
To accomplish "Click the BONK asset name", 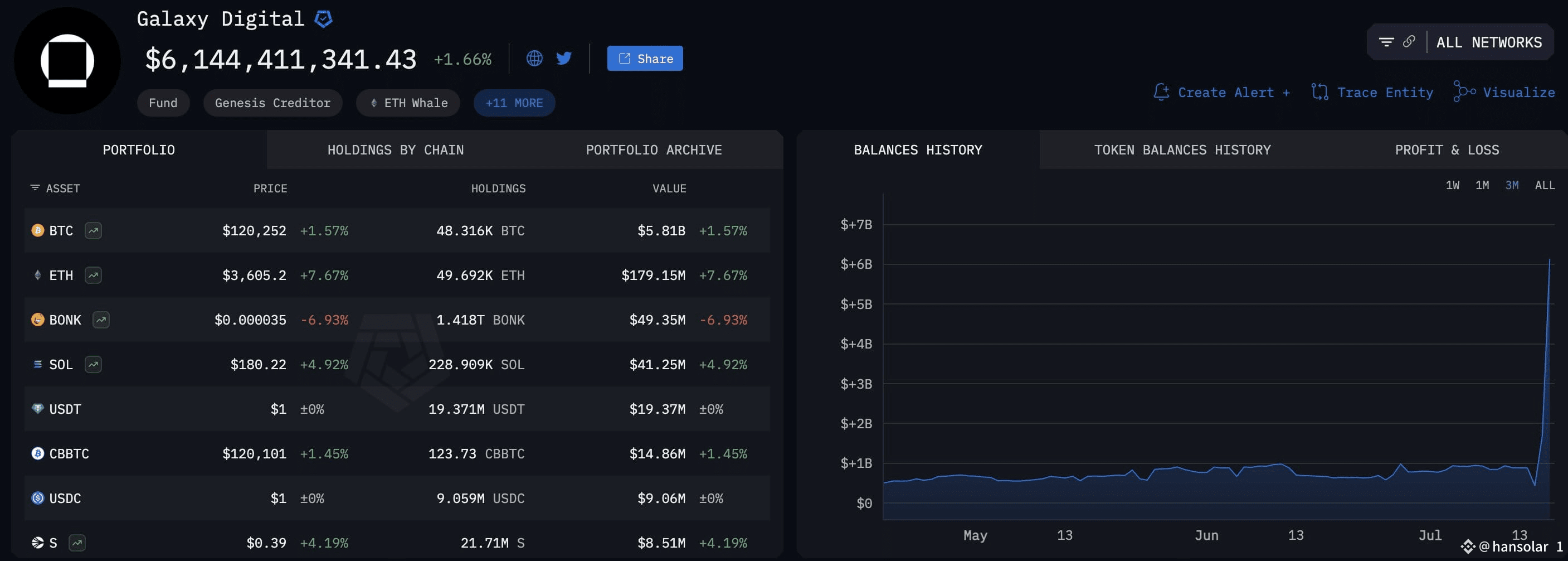I will tap(65, 320).
